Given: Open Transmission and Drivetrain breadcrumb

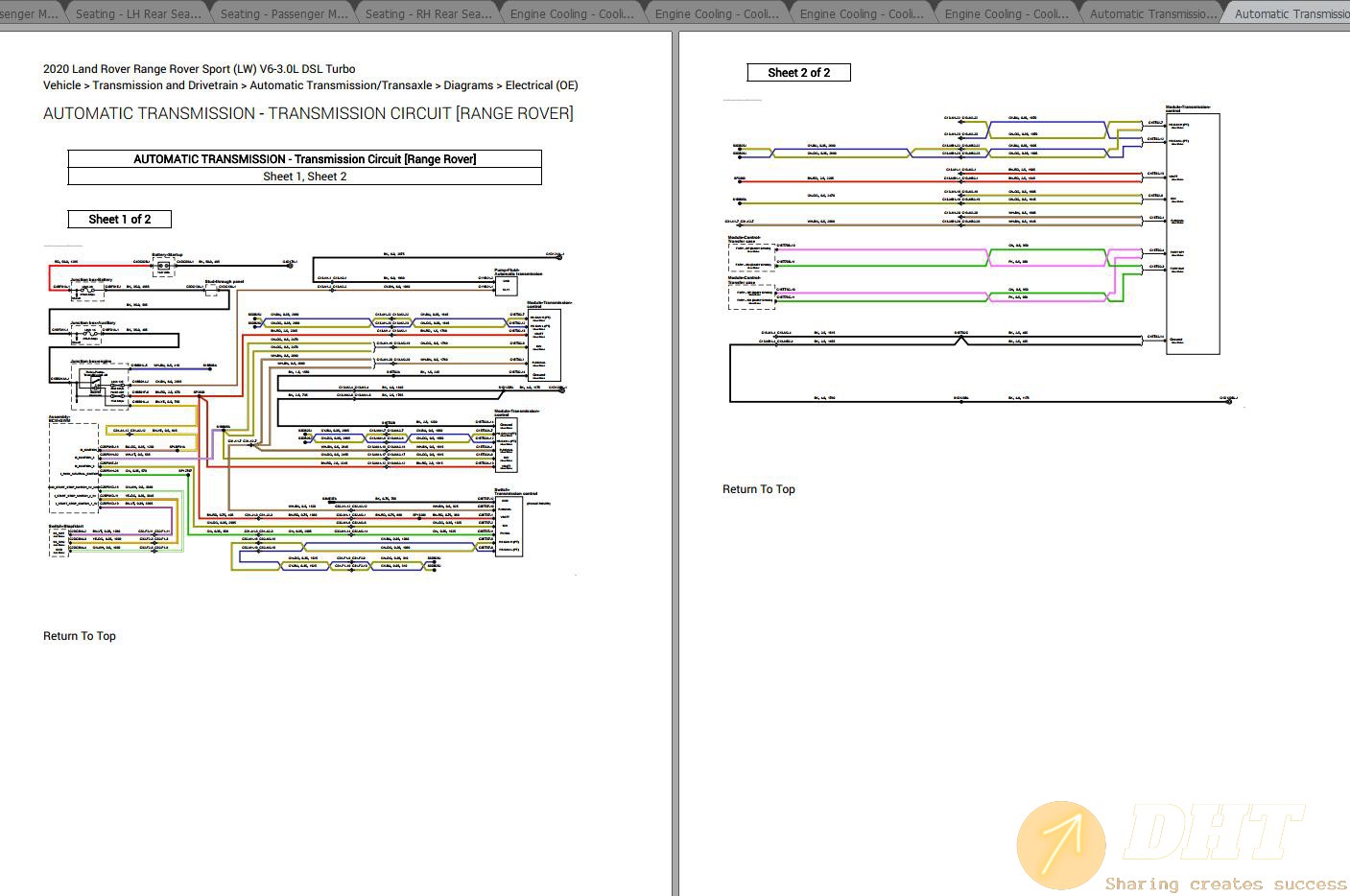Looking at the screenshot, I should pyautogui.click(x=165, y=85).
